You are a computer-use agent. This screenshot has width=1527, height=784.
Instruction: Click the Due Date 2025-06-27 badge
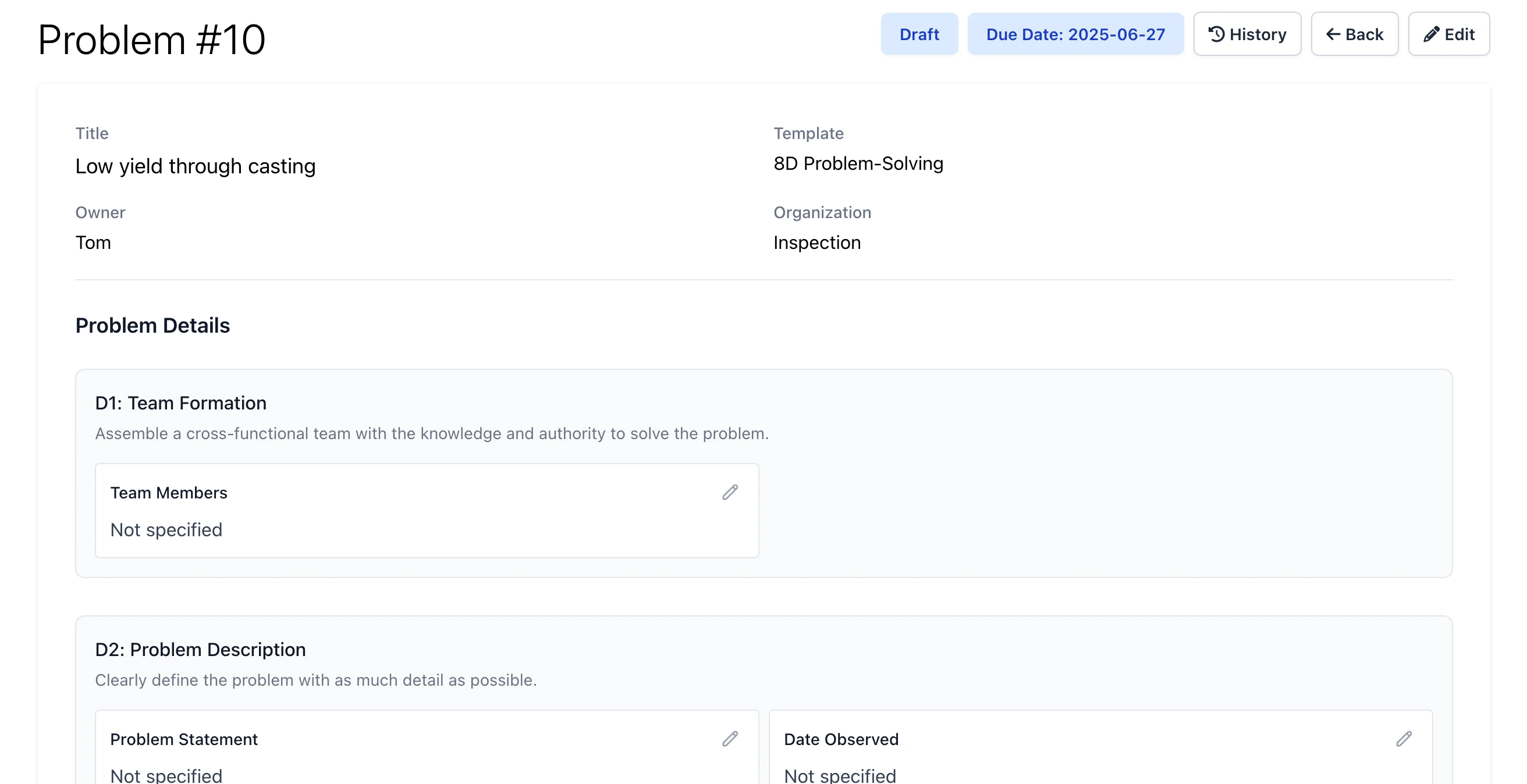[1075, 34]
